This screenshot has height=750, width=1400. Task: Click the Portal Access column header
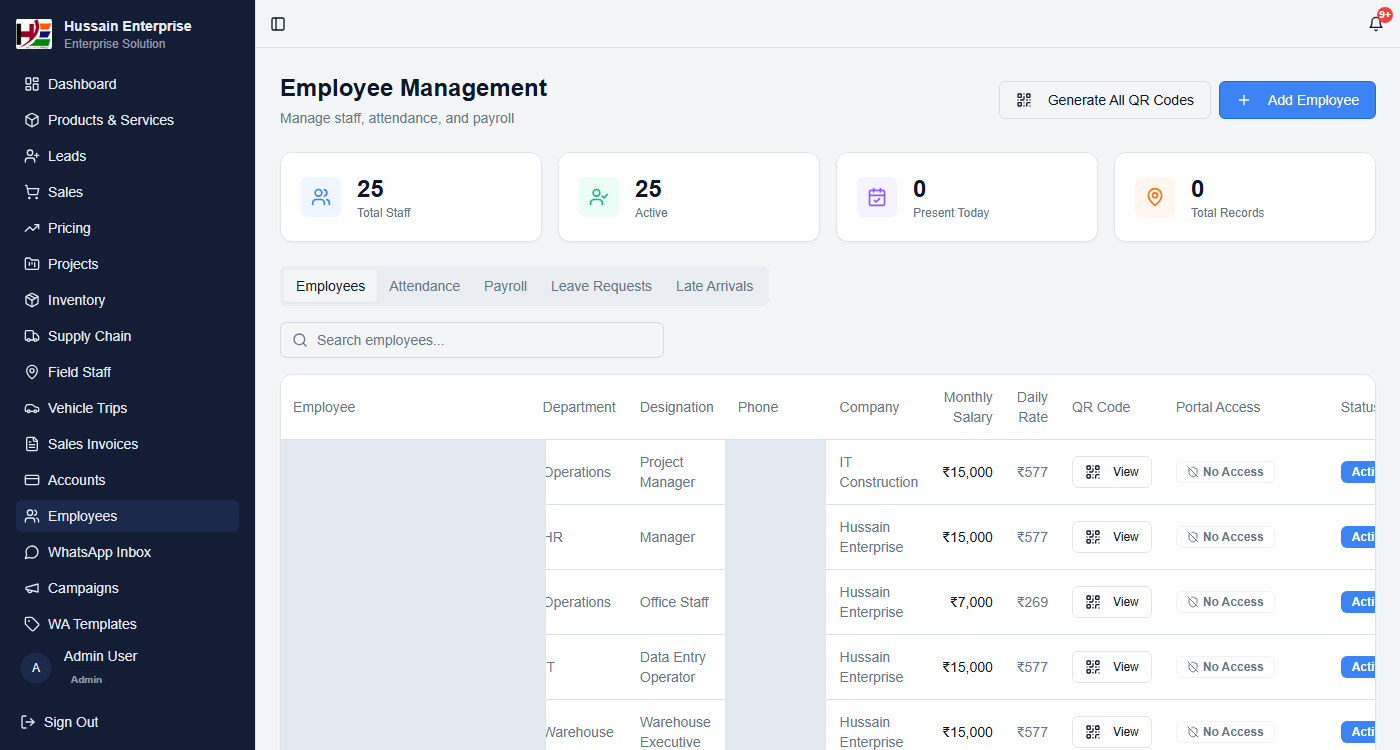click(x=1218, y=407)
